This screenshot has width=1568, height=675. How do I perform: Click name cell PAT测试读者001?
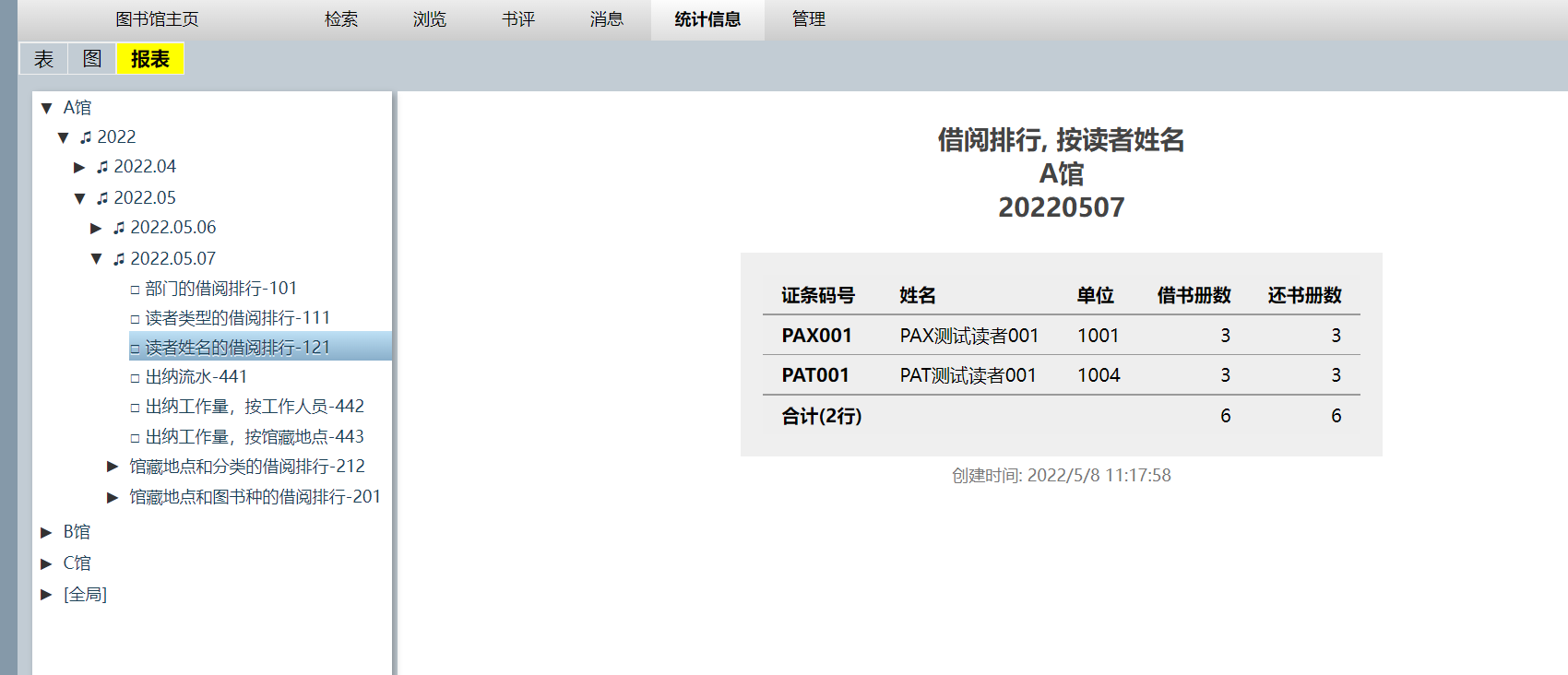968,375
